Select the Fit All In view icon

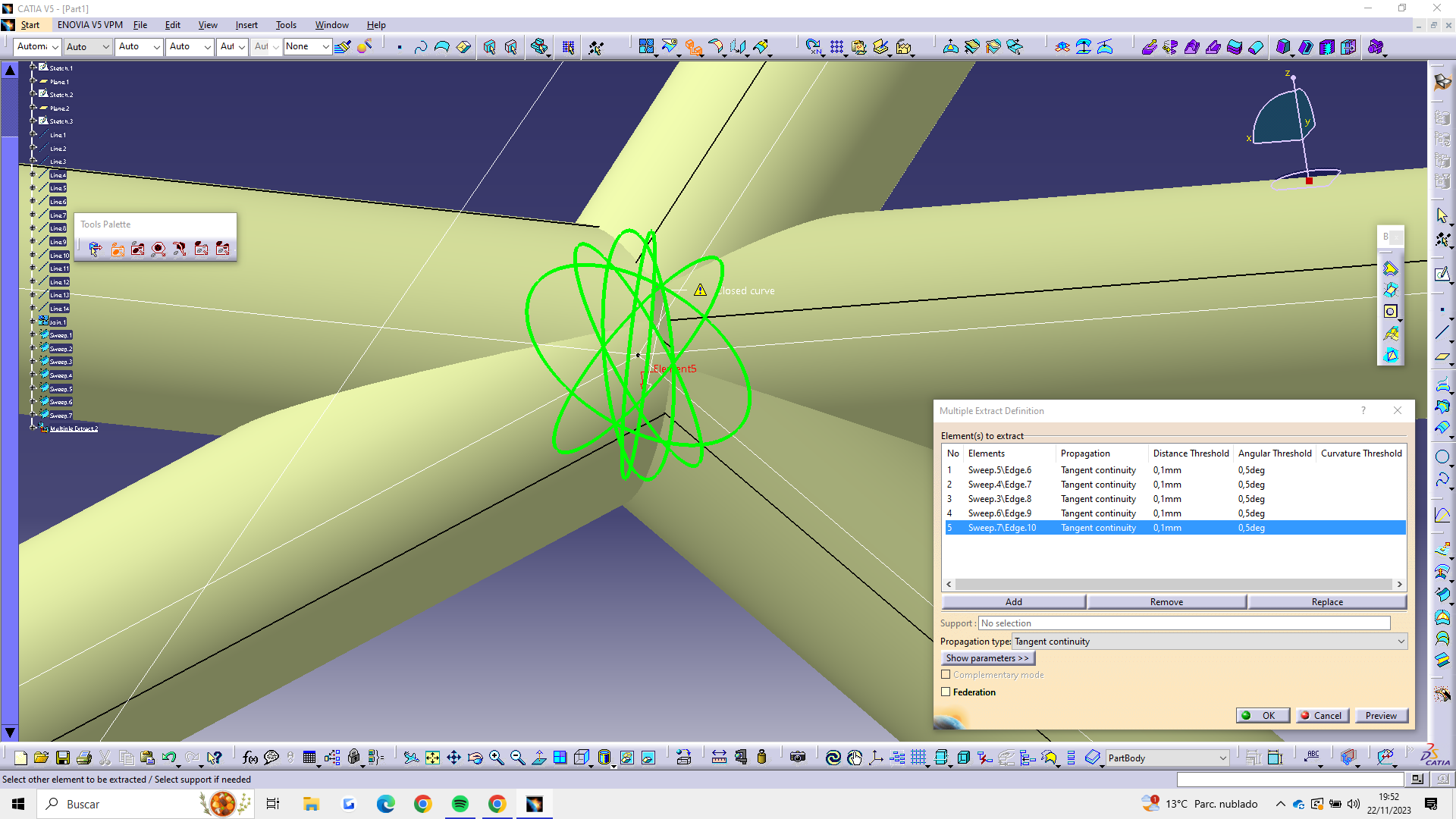coord(432,758)
